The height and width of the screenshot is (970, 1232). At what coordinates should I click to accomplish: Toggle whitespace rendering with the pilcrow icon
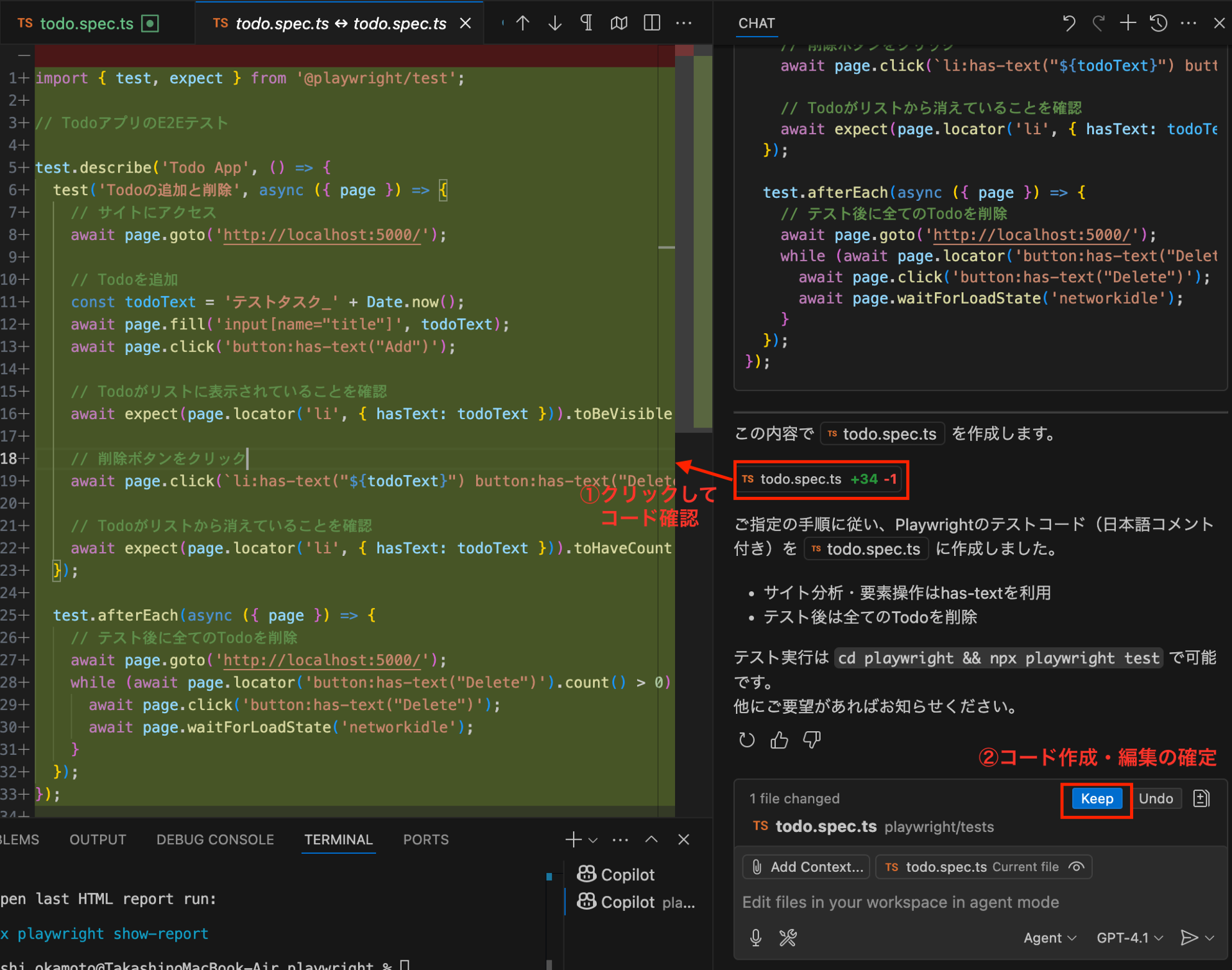coord(586,22)
